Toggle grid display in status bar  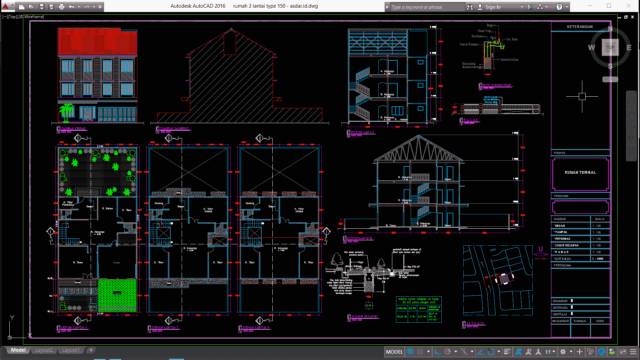[x=409, y=352]
